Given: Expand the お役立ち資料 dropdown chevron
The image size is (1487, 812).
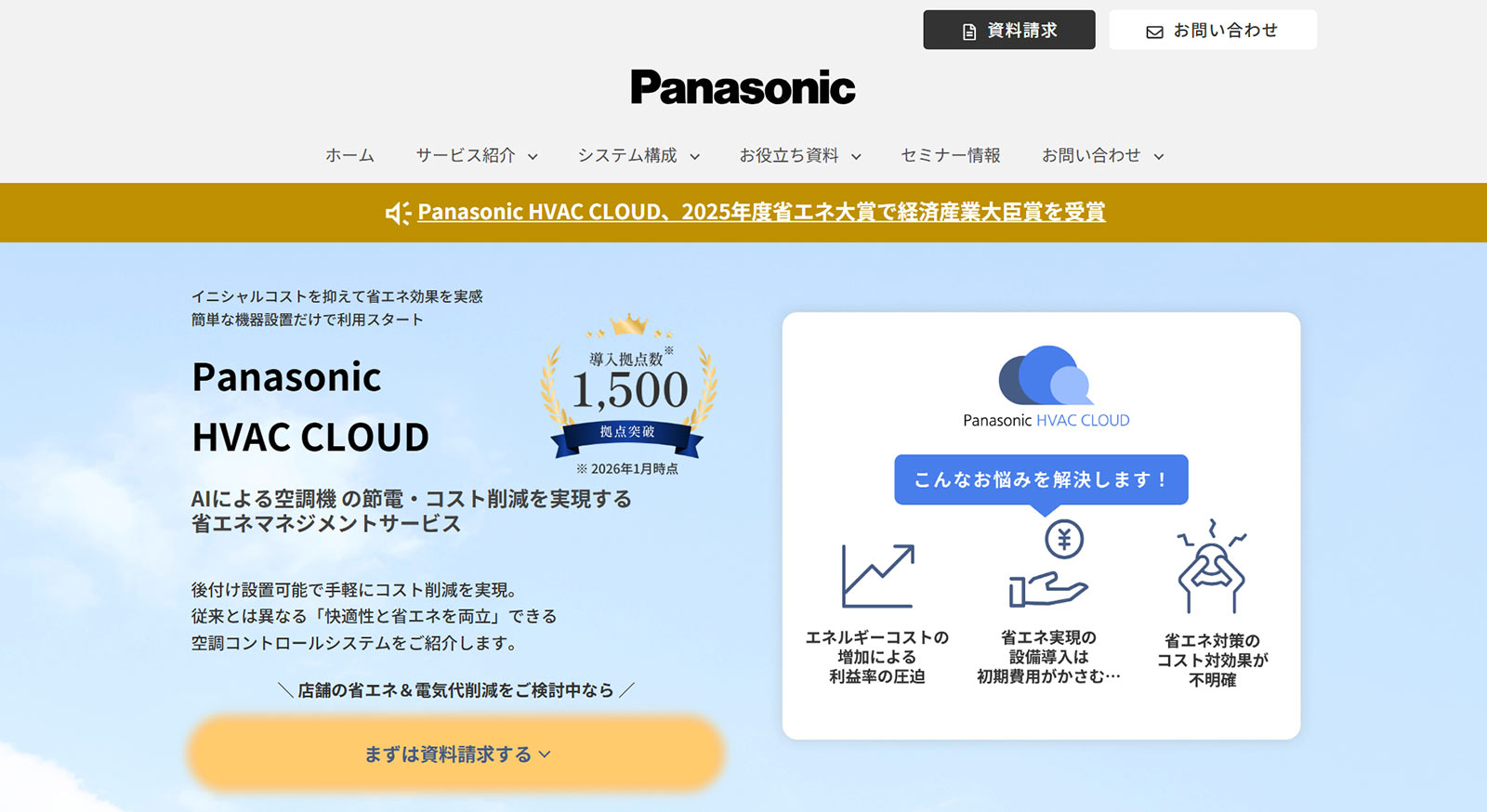Looking at the screenshot, I should (x=856, y=157).
